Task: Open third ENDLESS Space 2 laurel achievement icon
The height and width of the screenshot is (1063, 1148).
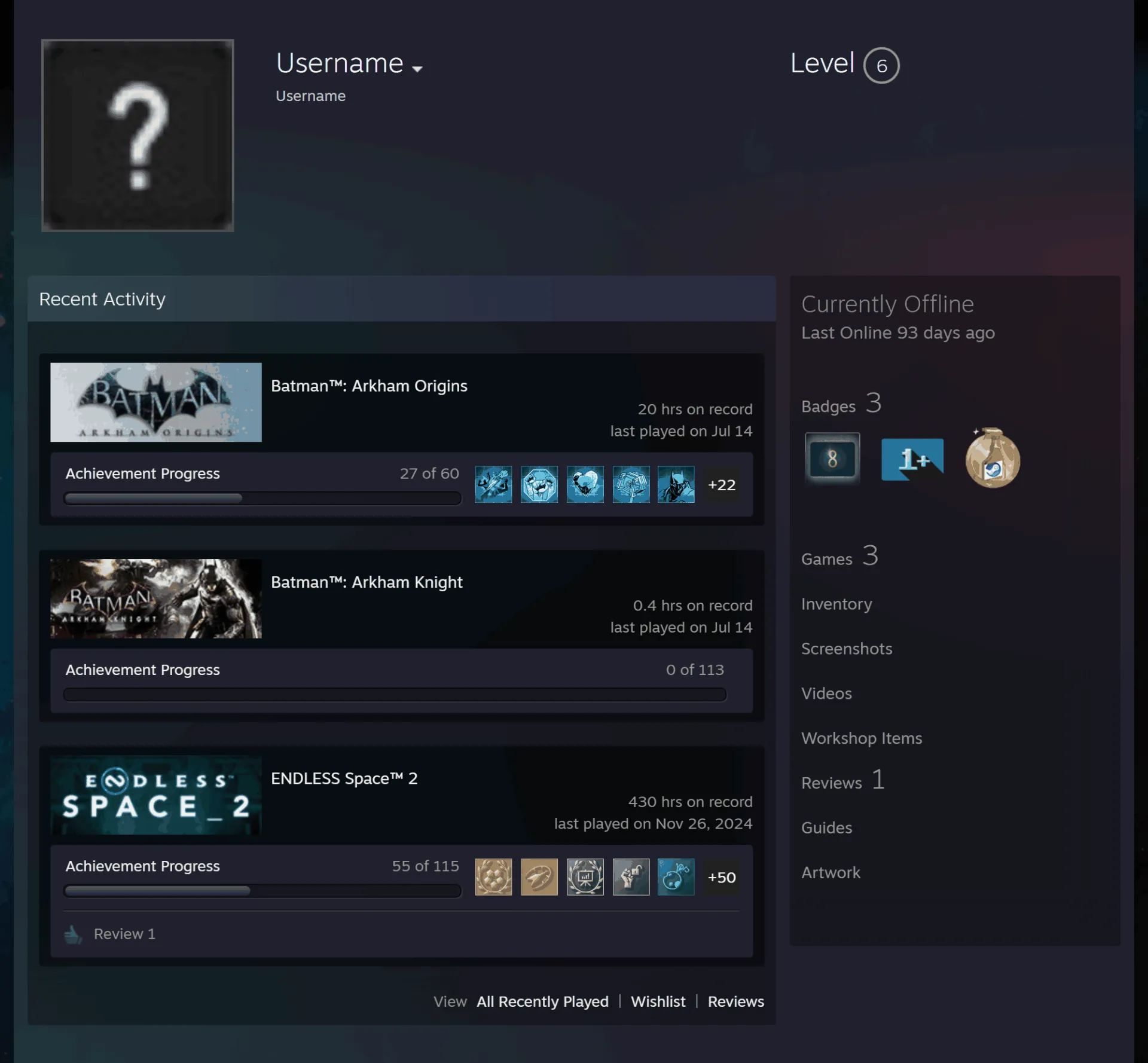Action: (585, 877)
